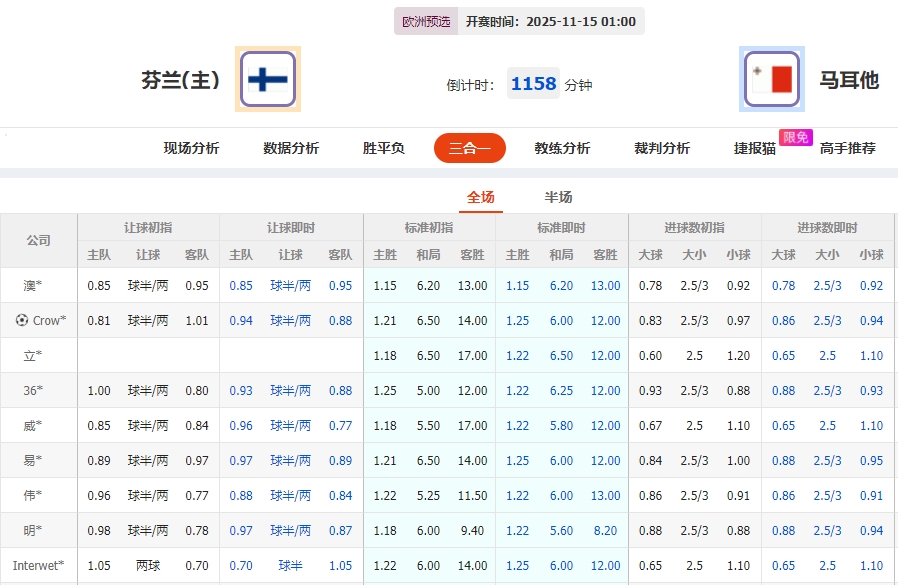Click Crow* live home win odds 1.25

pyautogui.click(x=520, y=319)
